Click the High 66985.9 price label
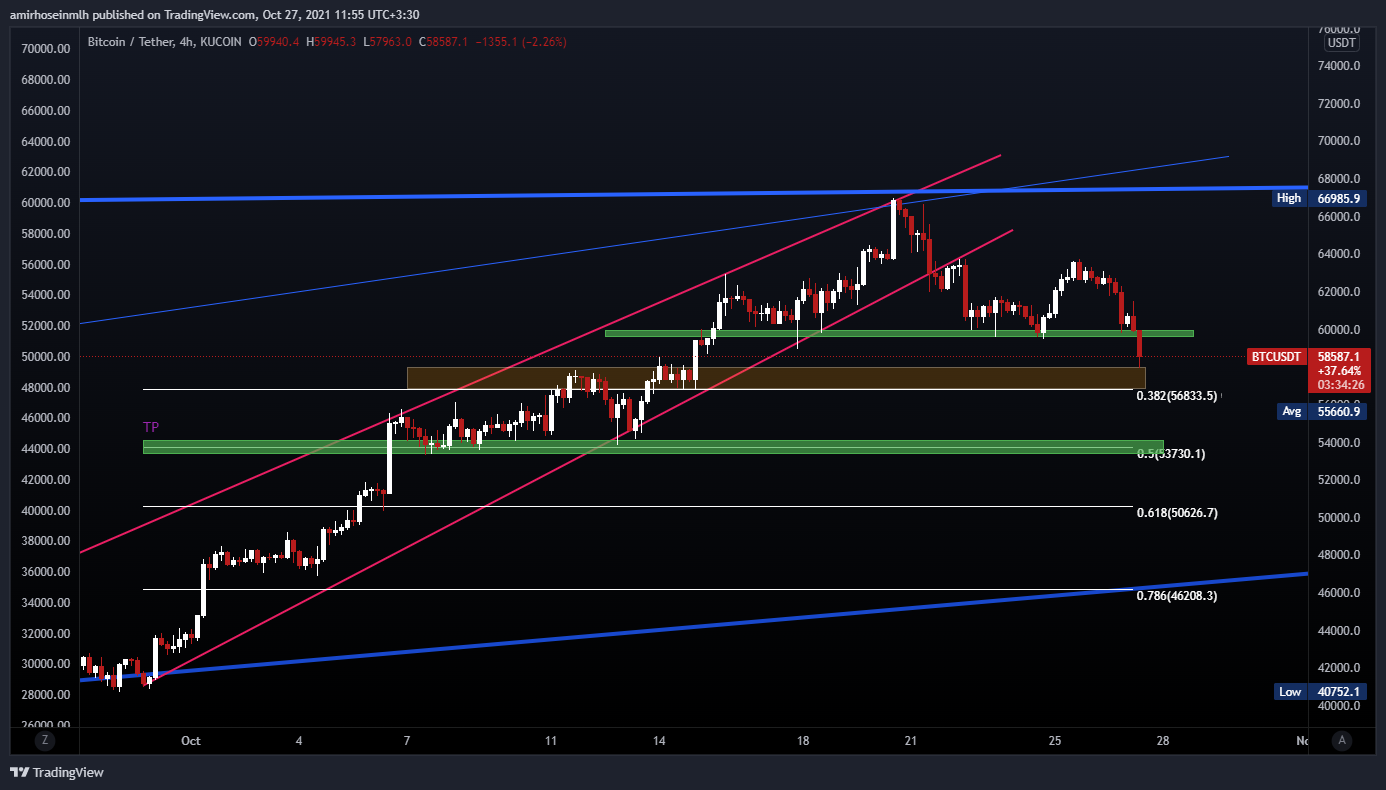This screenshot has height=790, width=1386. point(1318,198)
